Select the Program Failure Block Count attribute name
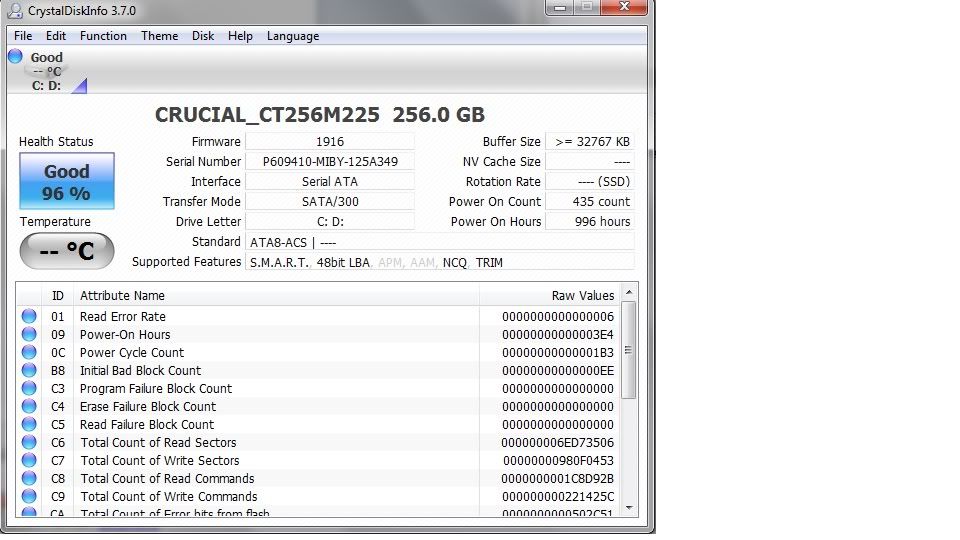Screen dimensions: 960x540 click(156, 389)
